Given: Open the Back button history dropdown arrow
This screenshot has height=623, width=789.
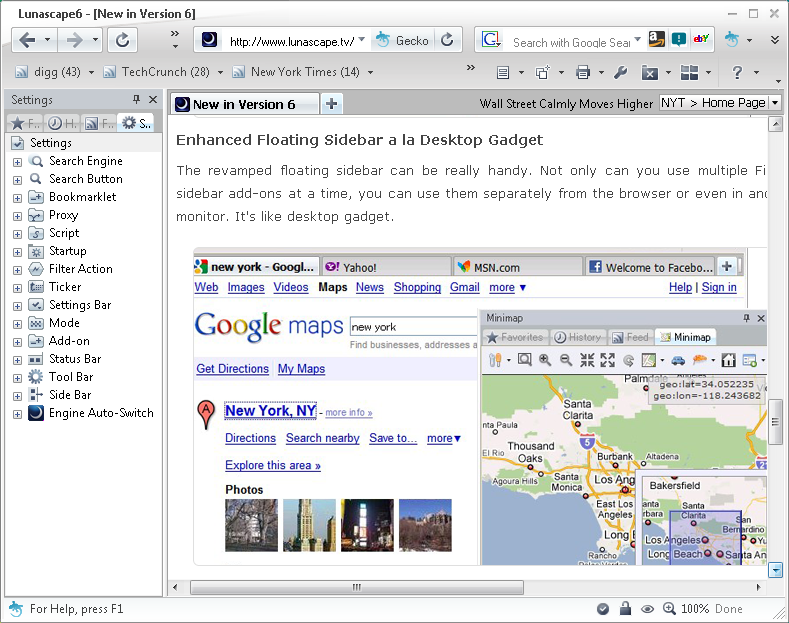Looking at the screenshot, I should 47,40.
